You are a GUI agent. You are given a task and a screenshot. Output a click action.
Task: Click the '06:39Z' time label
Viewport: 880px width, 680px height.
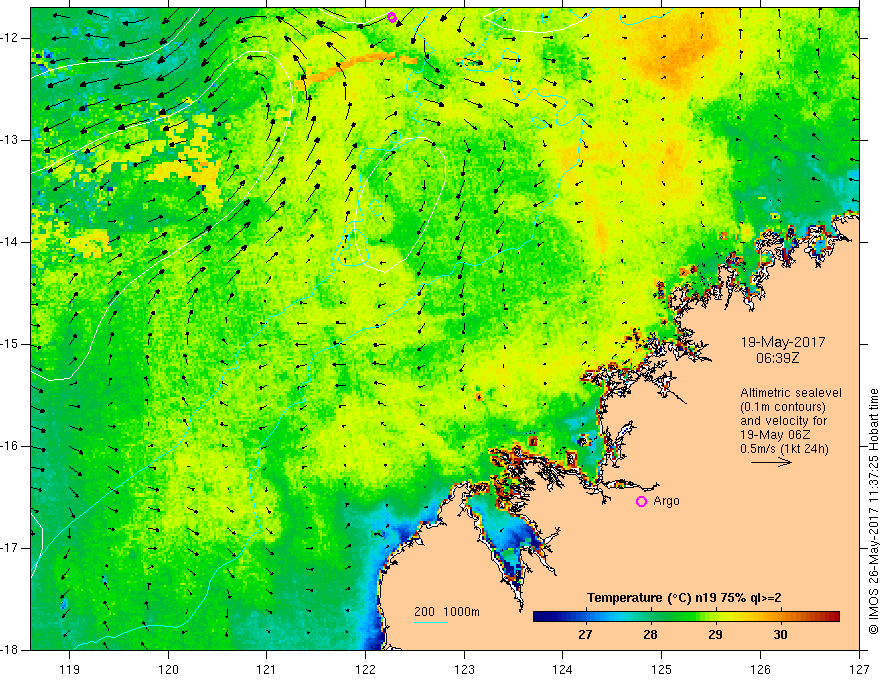click(777, 357)
